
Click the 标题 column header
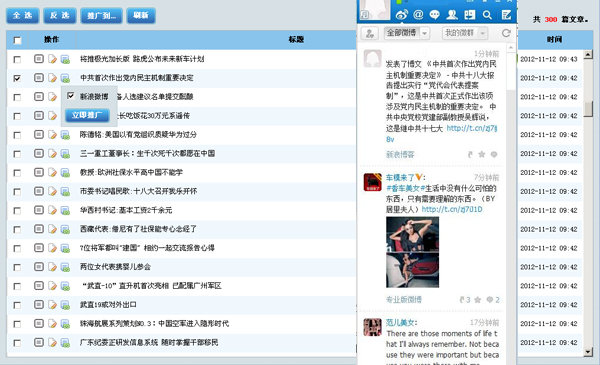tap(295, 39)
